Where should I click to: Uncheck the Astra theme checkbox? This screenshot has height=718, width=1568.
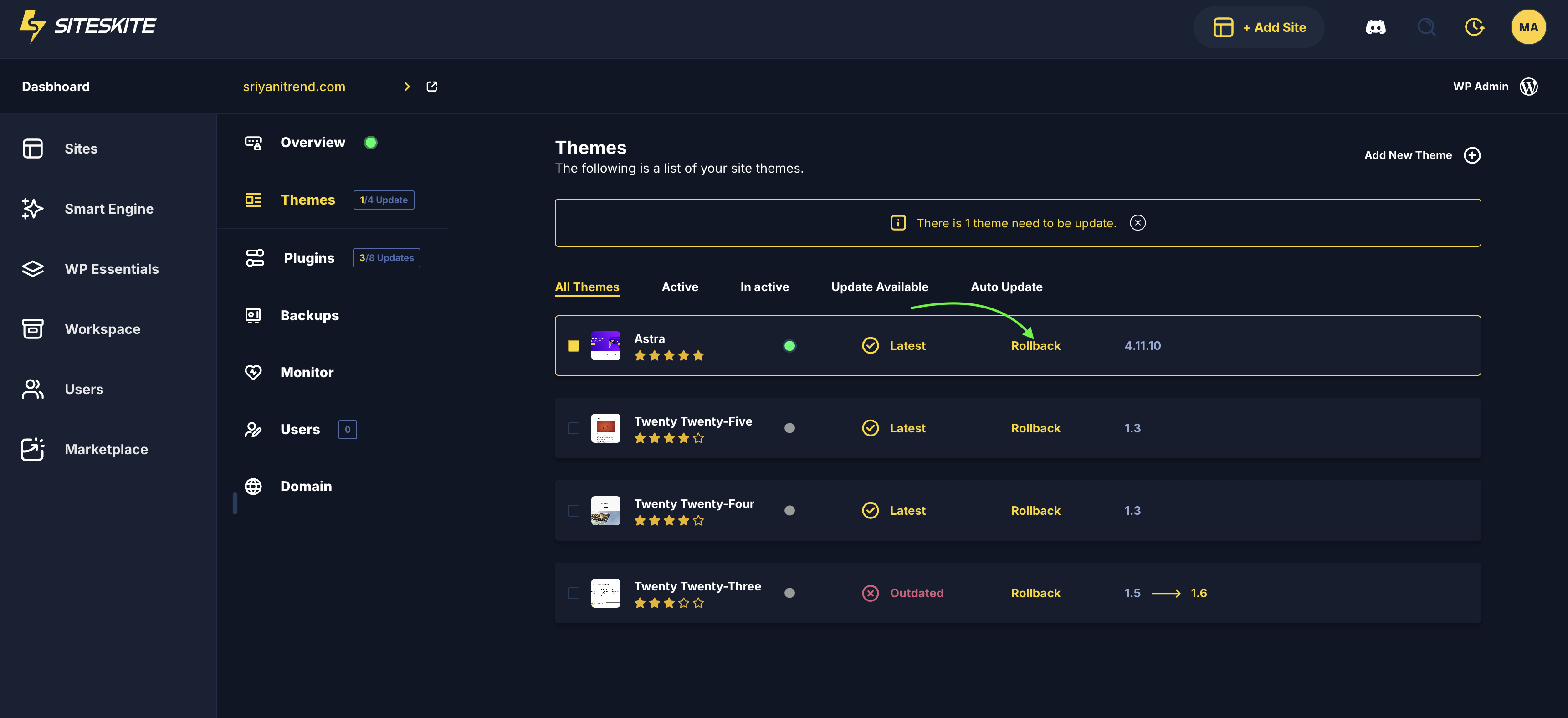coord(574,346)
